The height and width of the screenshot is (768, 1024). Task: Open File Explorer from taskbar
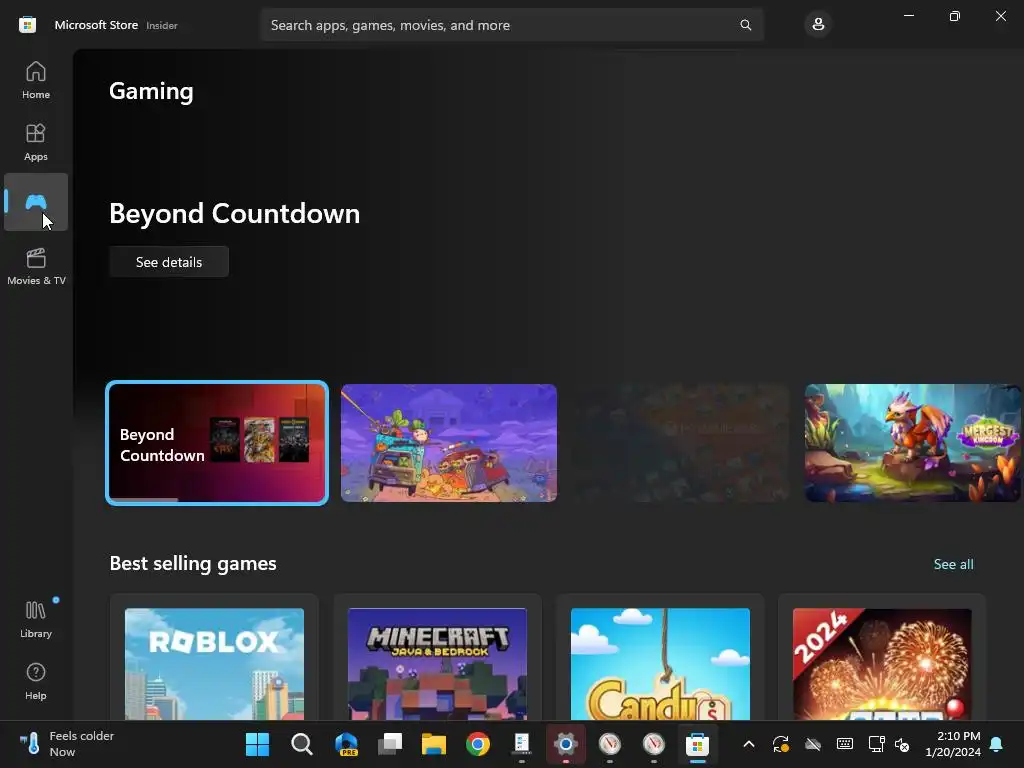(x=434, y=744)
